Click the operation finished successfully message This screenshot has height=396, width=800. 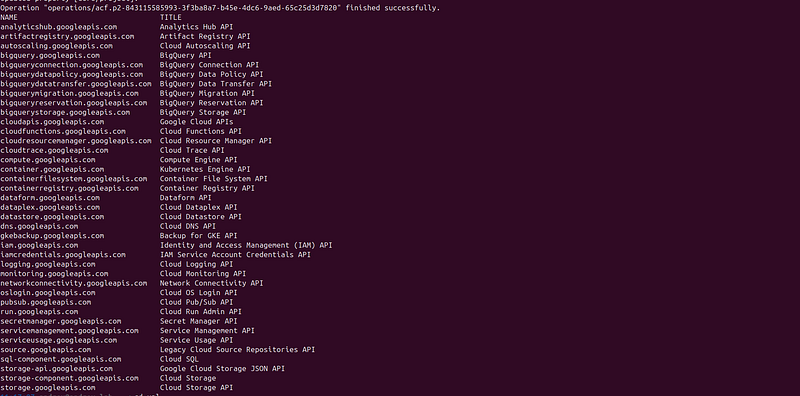tap(220, 8)
